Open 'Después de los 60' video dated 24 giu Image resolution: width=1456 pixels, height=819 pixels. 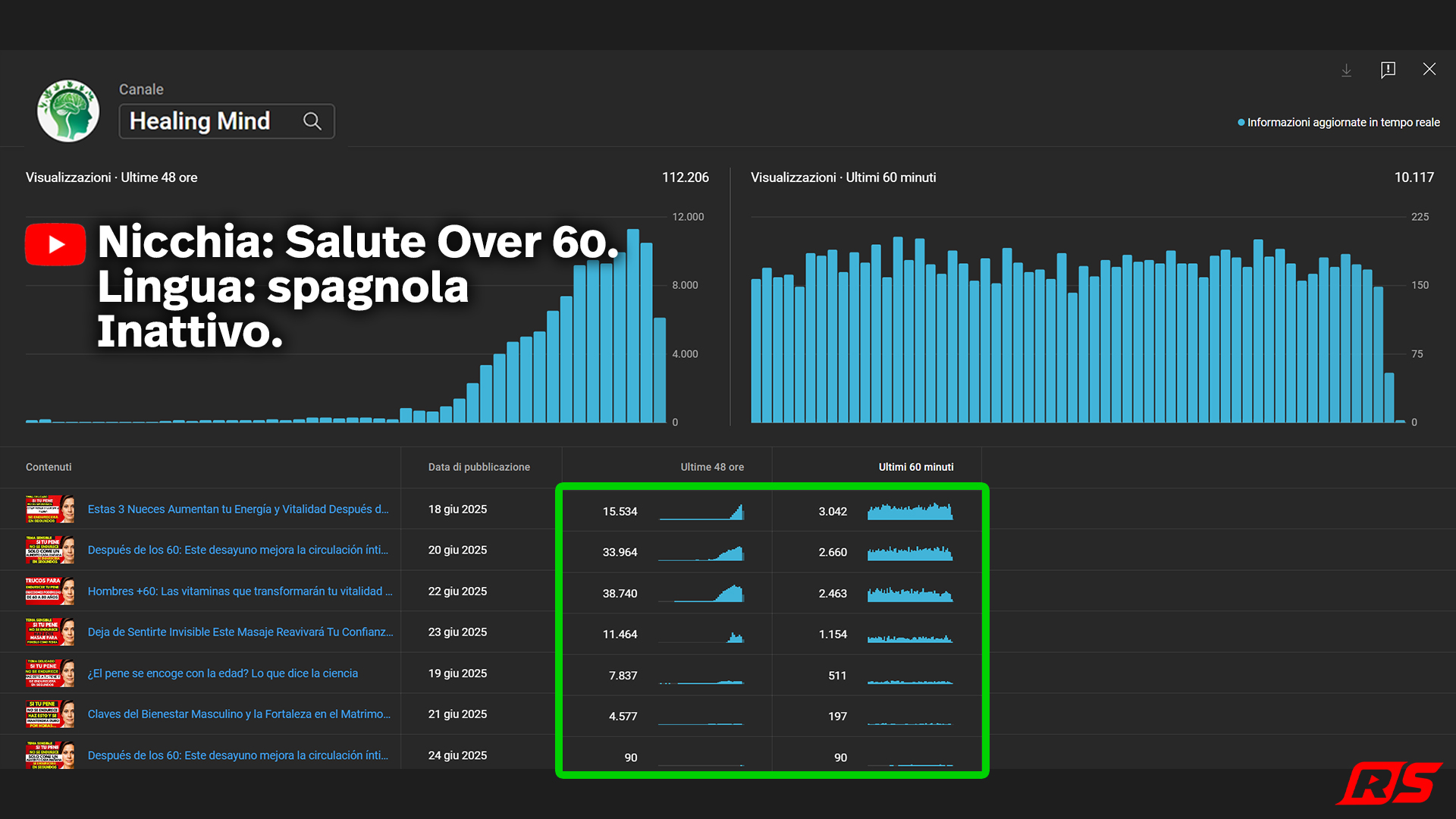238,755
